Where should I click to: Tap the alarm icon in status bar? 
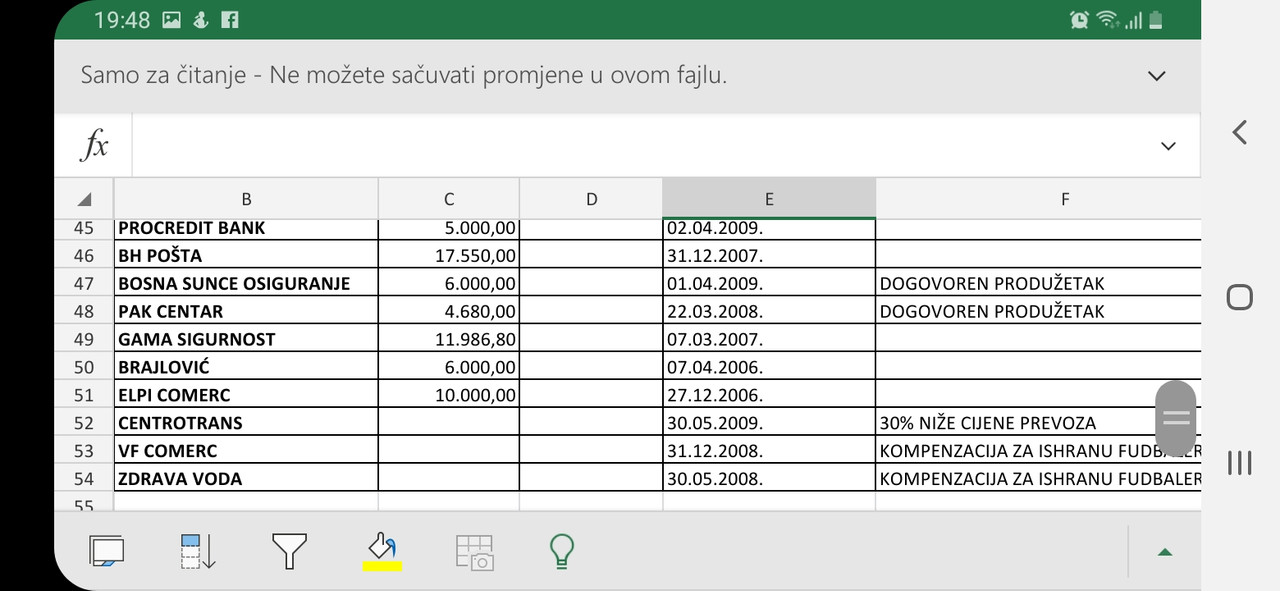click(x=1079, y=19)
